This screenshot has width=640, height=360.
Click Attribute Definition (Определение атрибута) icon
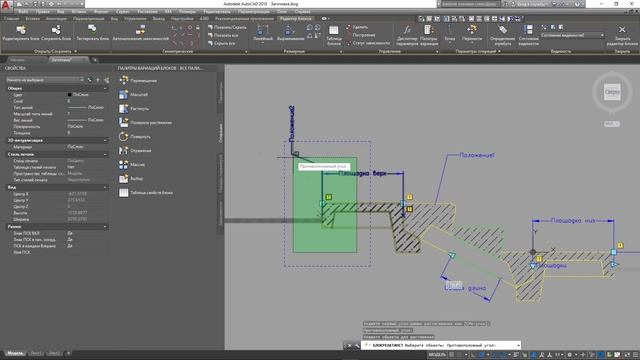pos(502,30)
